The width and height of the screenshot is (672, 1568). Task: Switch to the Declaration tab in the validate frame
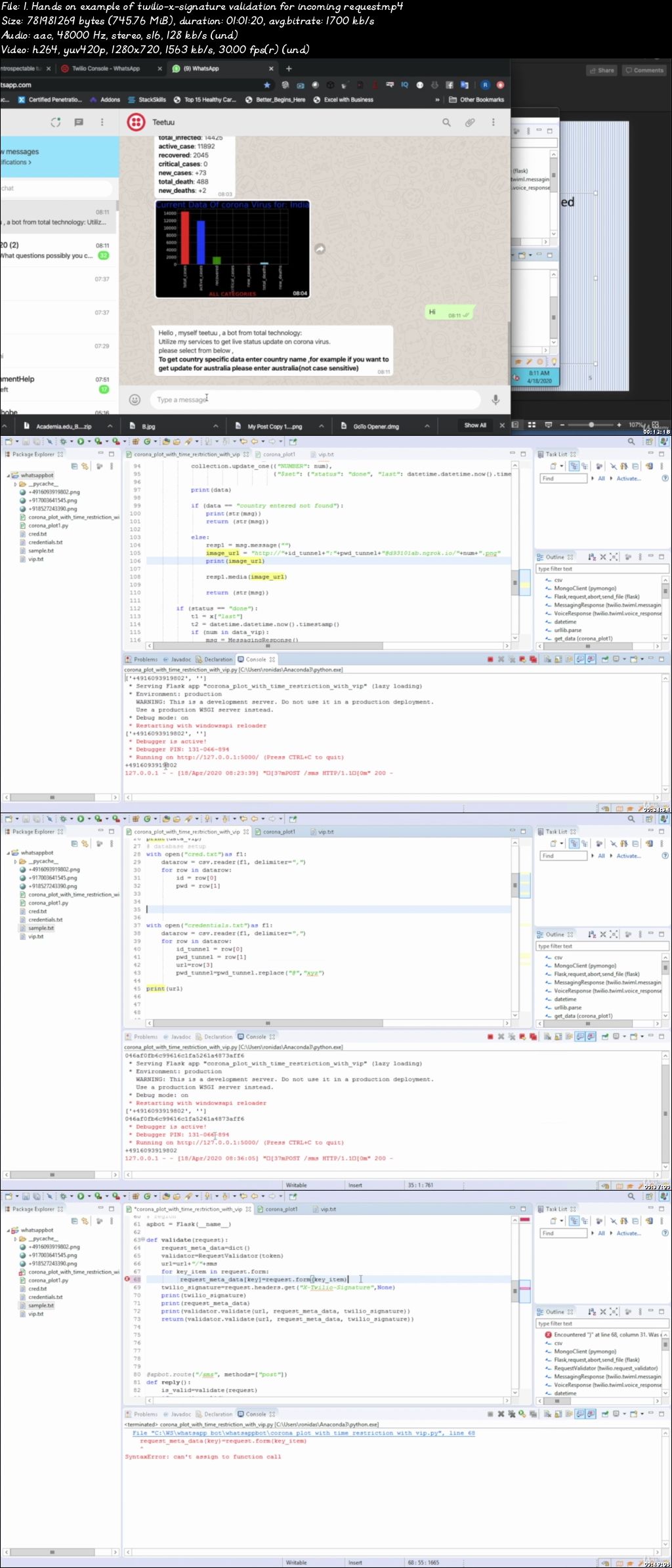tap(214, 1414)
